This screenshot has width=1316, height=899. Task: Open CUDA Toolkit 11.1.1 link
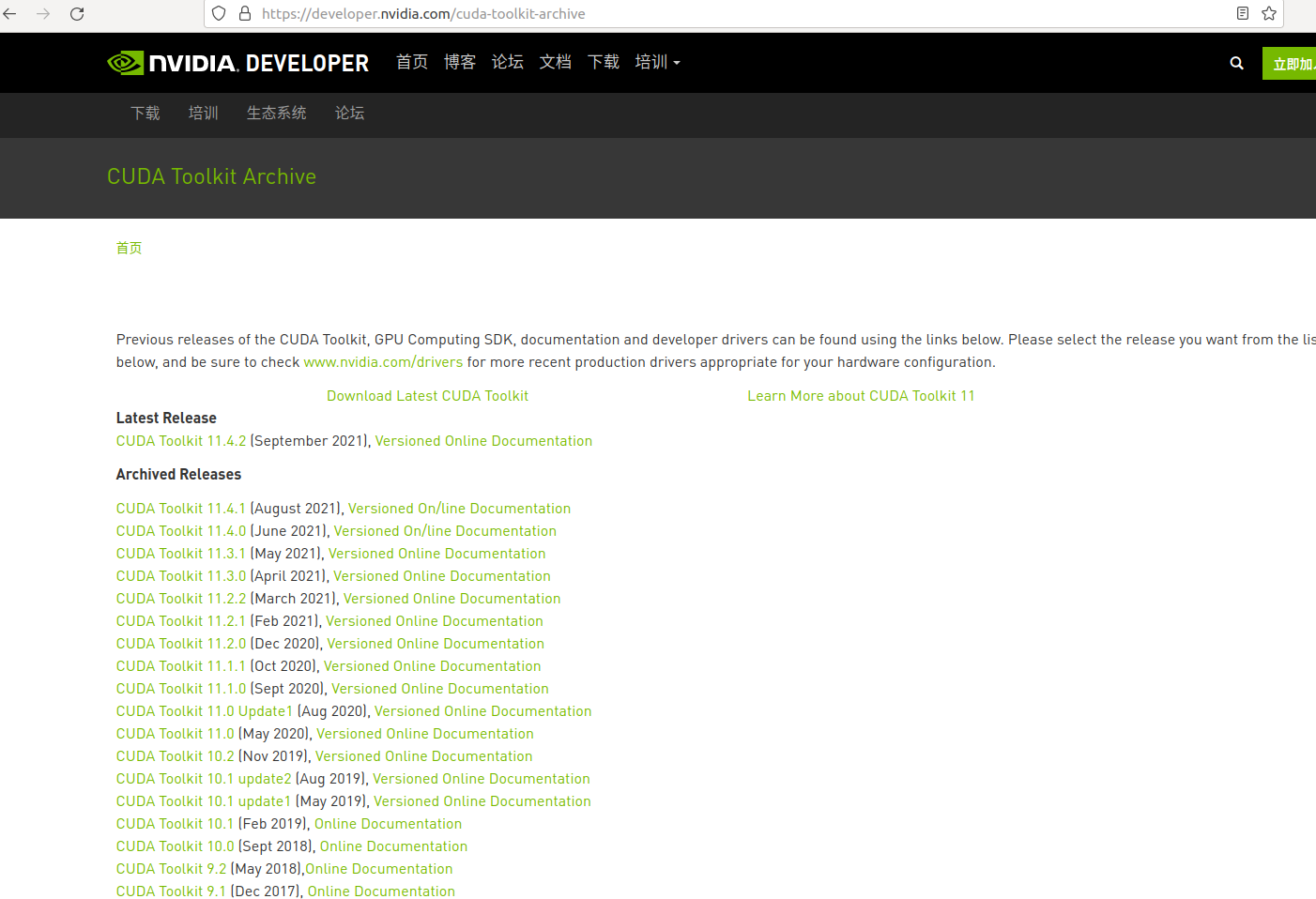point(181,666)
